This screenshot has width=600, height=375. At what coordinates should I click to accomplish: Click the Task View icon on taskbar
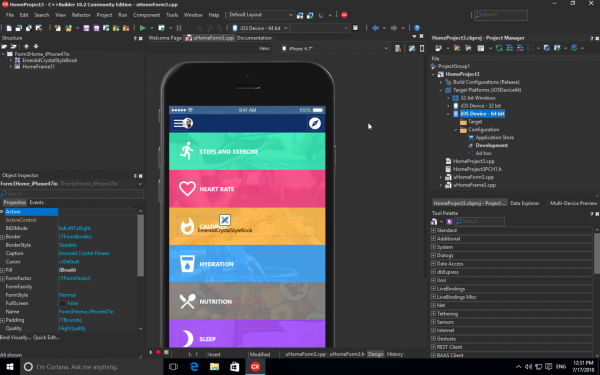173,367
